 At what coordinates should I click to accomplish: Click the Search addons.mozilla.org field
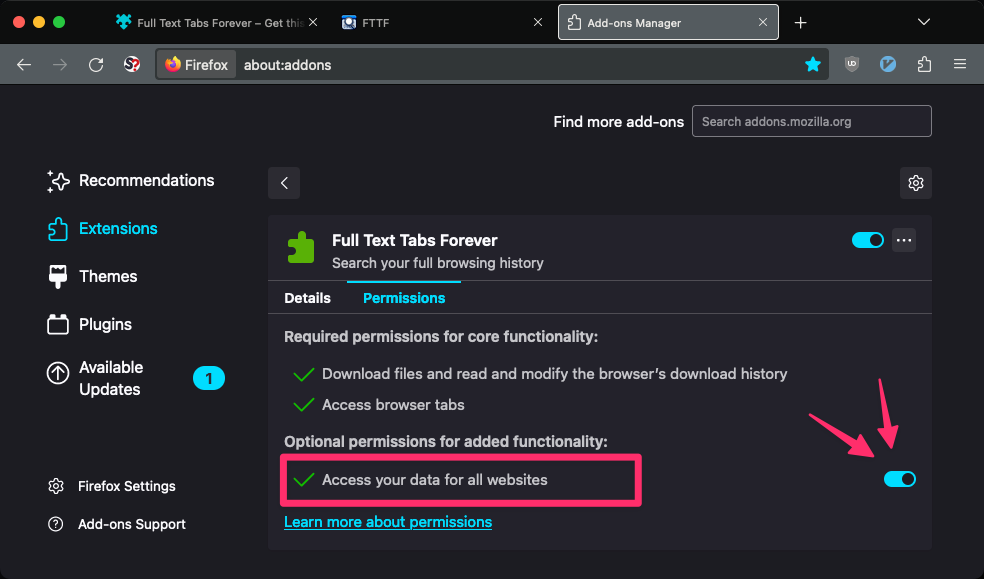click(x=811, y=121)
